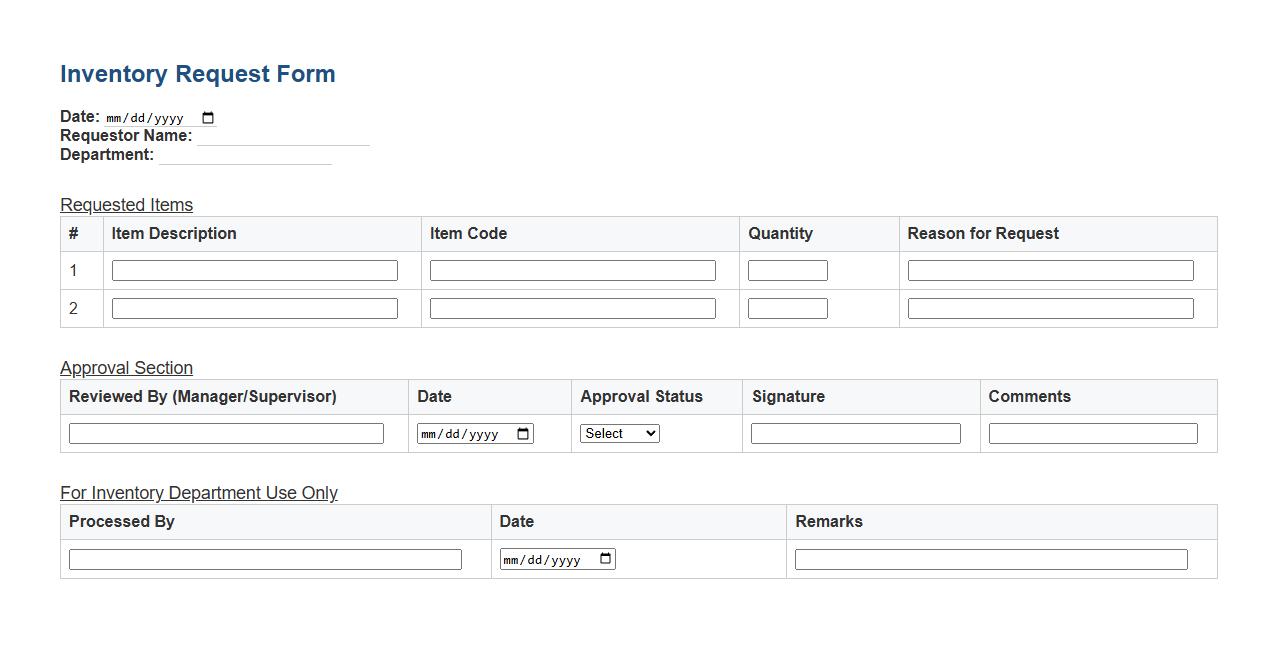Click the Remarks input field
The height and width of the screenshot is (650, 1278).
tap(990, 559)
